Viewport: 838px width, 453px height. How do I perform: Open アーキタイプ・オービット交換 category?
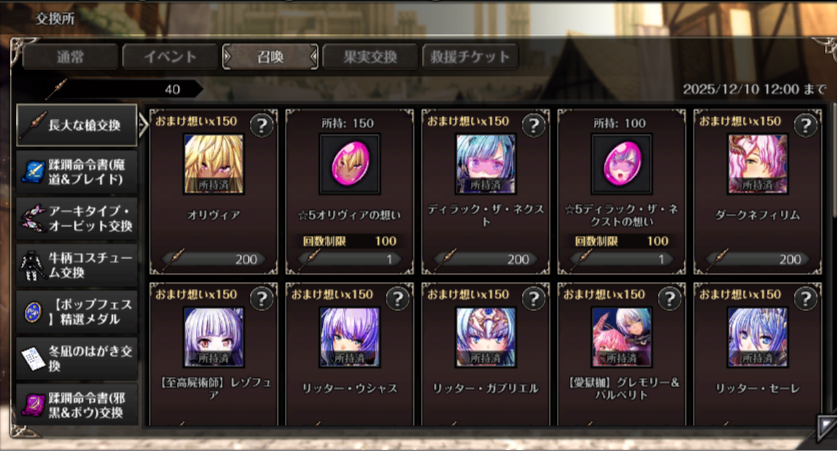[x=77, y=218]
